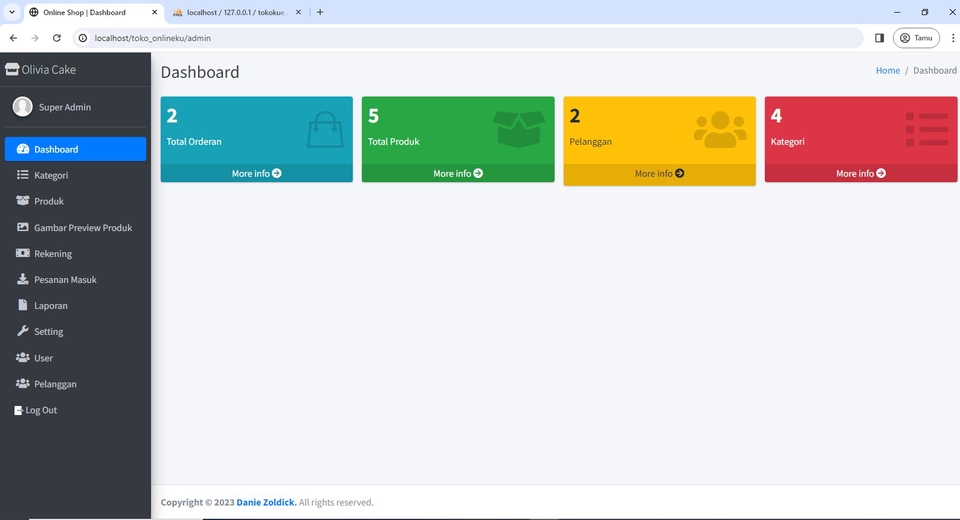Click More info on Total Orderan card

coord(257,173)
